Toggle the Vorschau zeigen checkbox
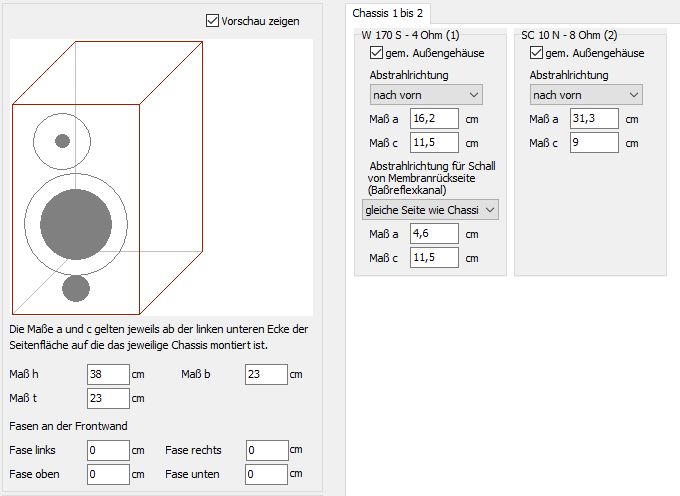 [212, 20]
